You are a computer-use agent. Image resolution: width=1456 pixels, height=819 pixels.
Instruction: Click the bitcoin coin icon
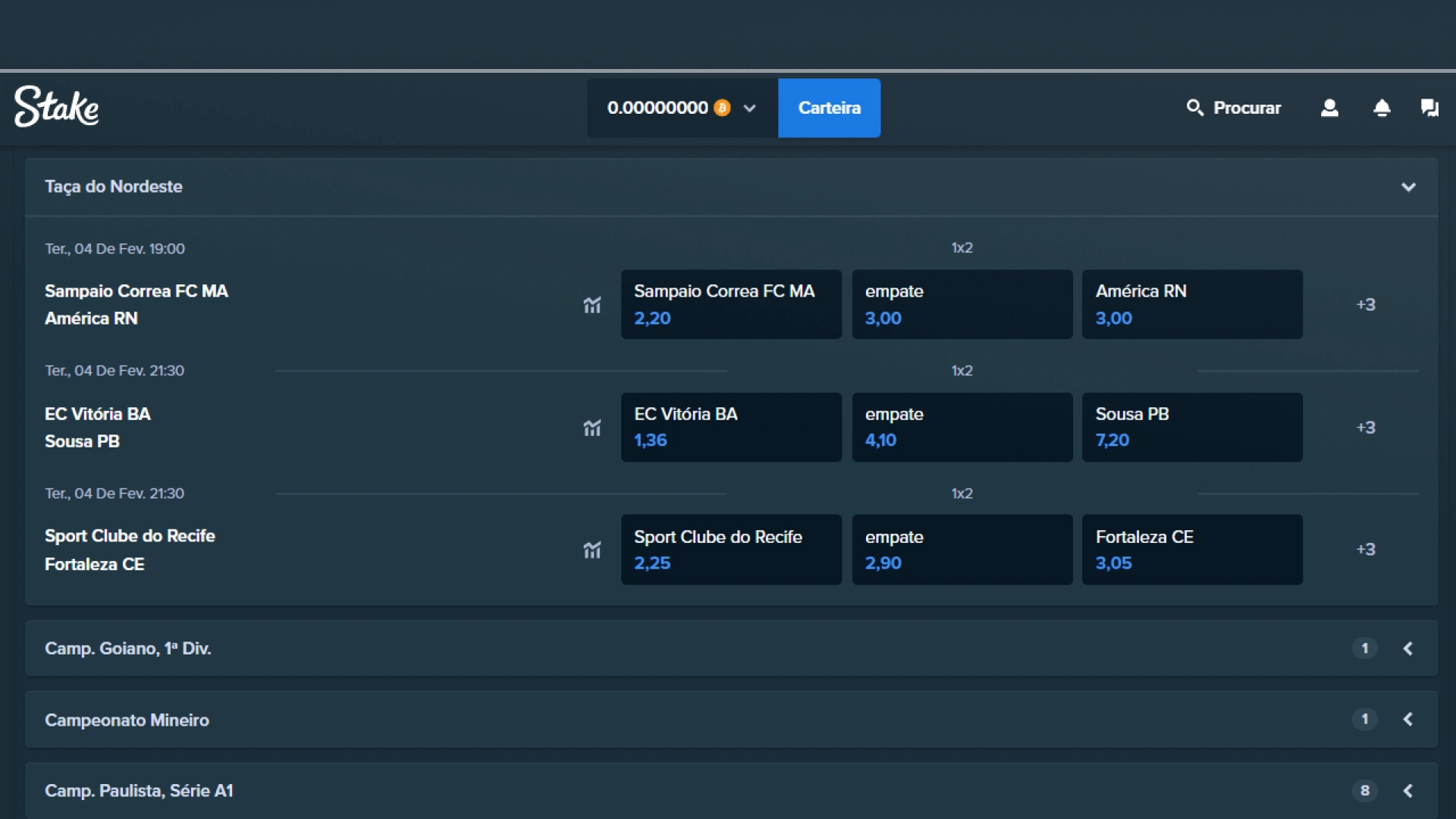click(x=723, y=108)
